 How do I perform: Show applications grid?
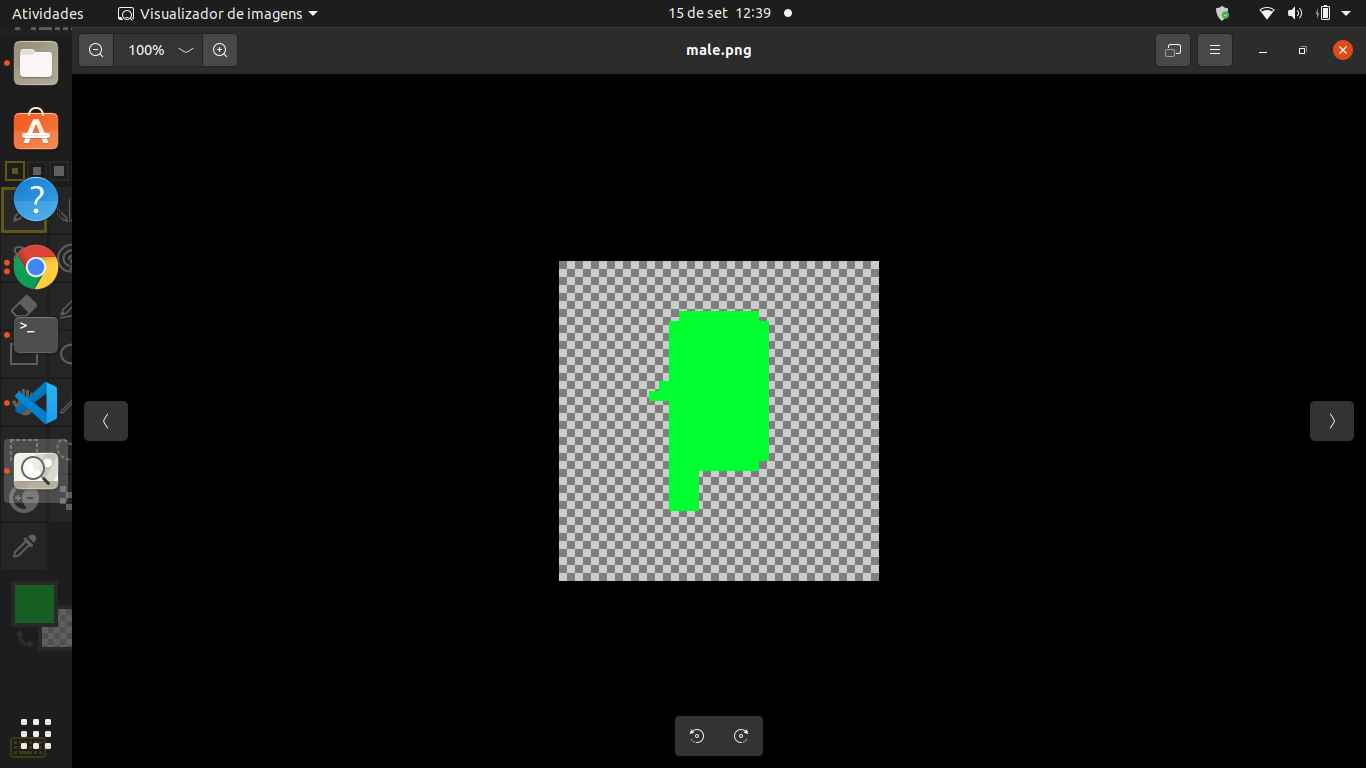click(x=36, y=734)
